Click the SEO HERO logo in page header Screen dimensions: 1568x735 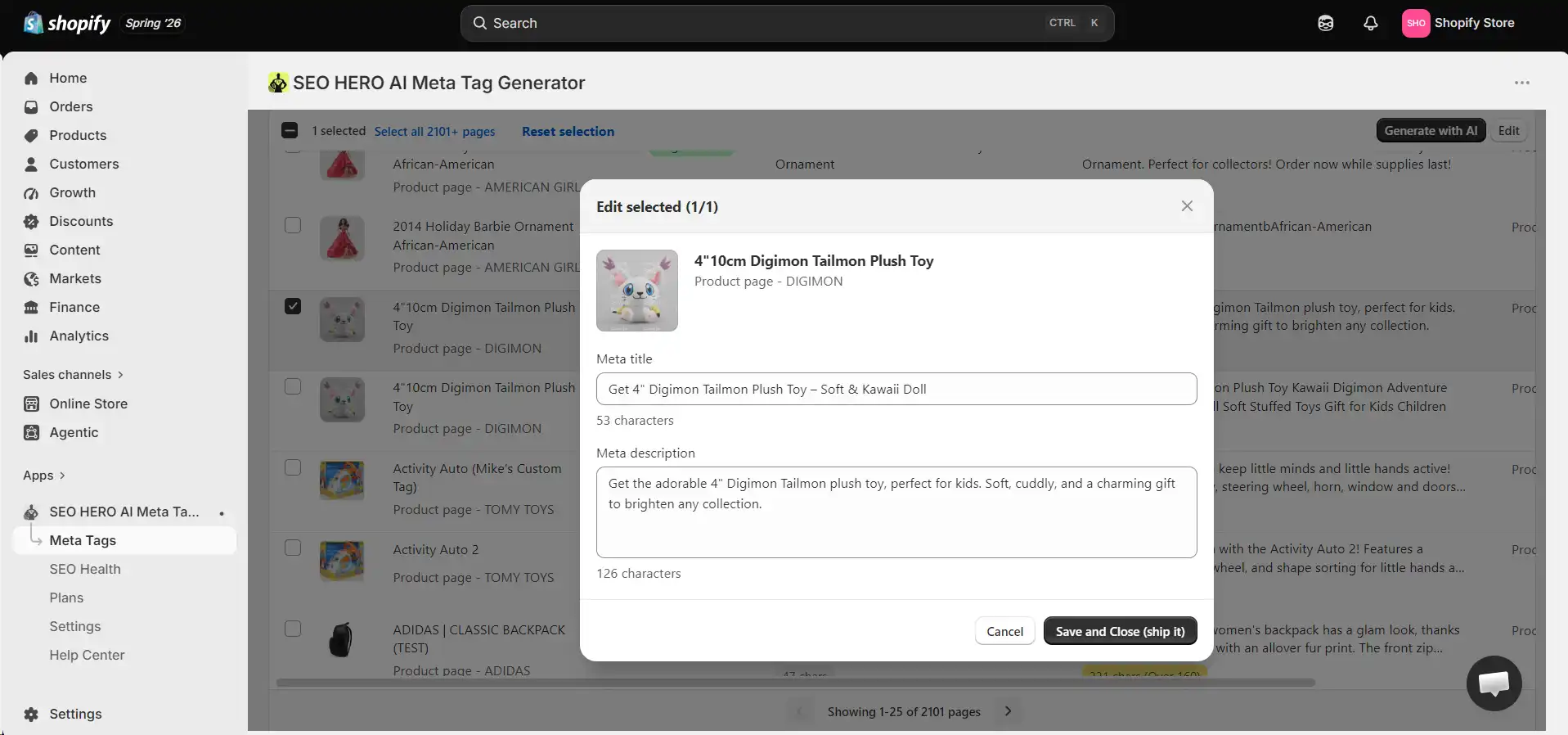pos(278,83)
